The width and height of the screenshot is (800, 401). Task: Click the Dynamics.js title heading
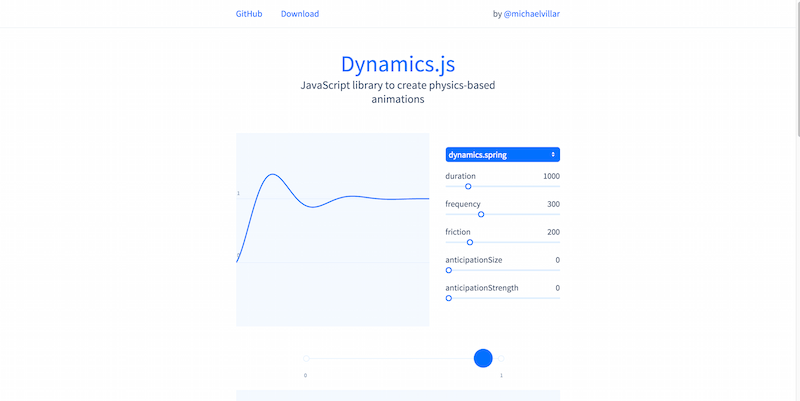pos(398,64)
